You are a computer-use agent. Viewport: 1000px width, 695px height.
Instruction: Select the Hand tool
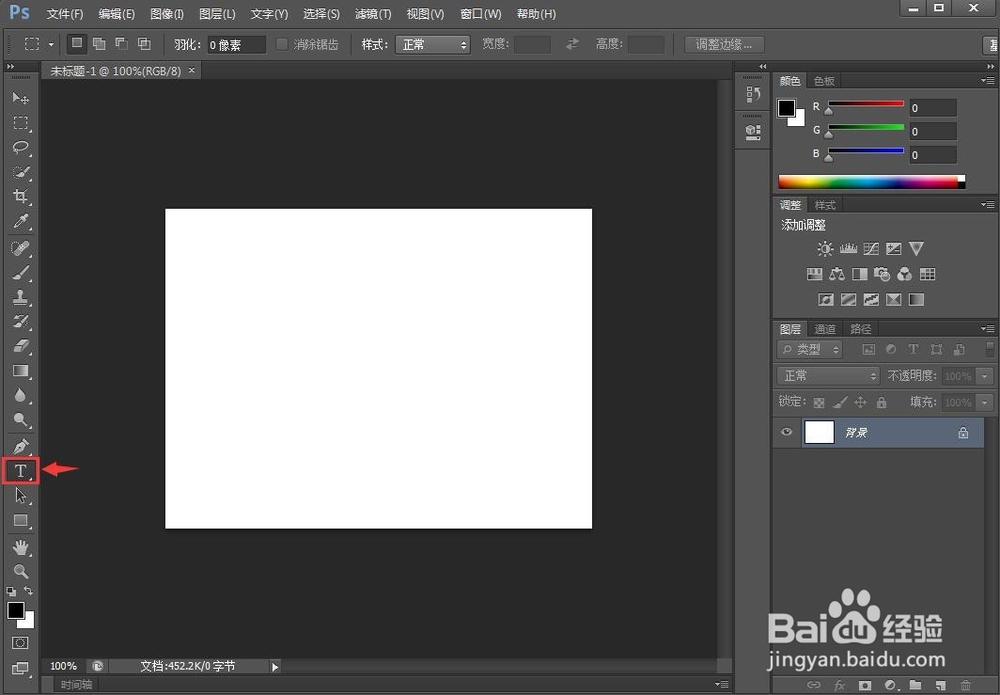20,547
